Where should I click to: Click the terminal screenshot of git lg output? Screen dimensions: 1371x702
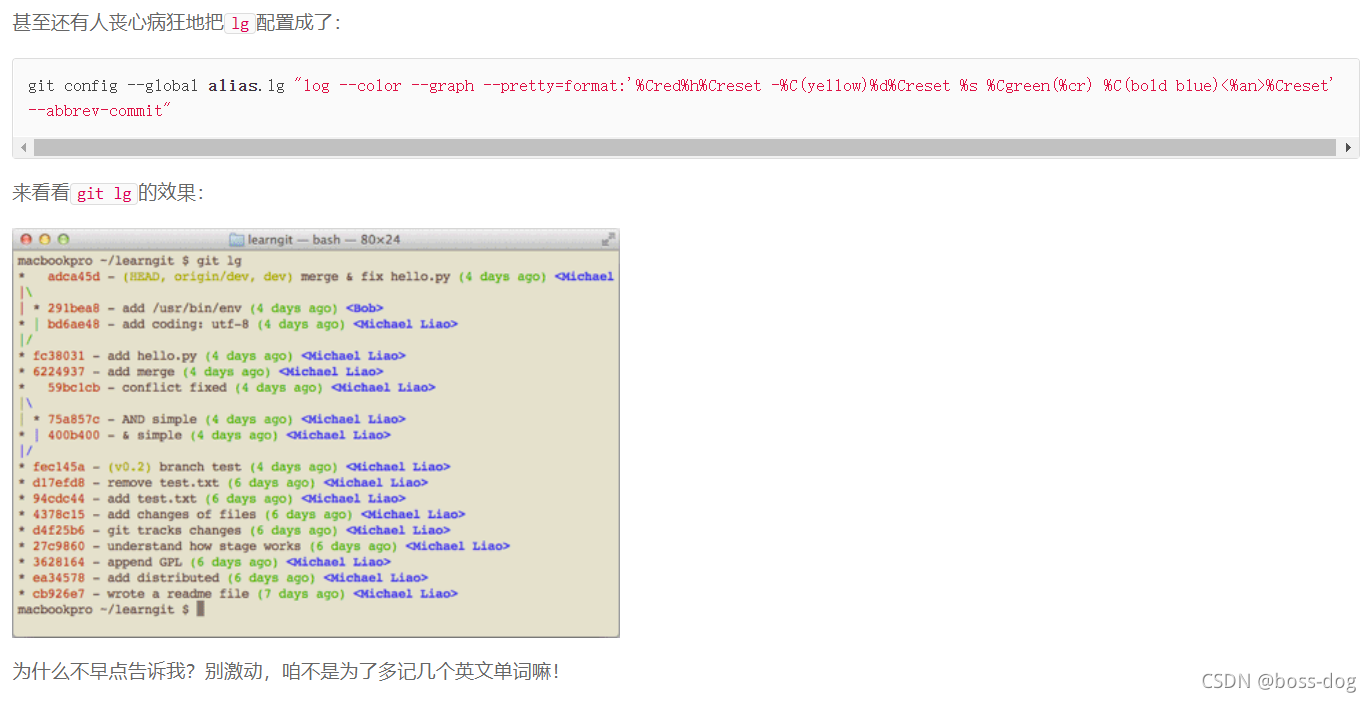316,433
